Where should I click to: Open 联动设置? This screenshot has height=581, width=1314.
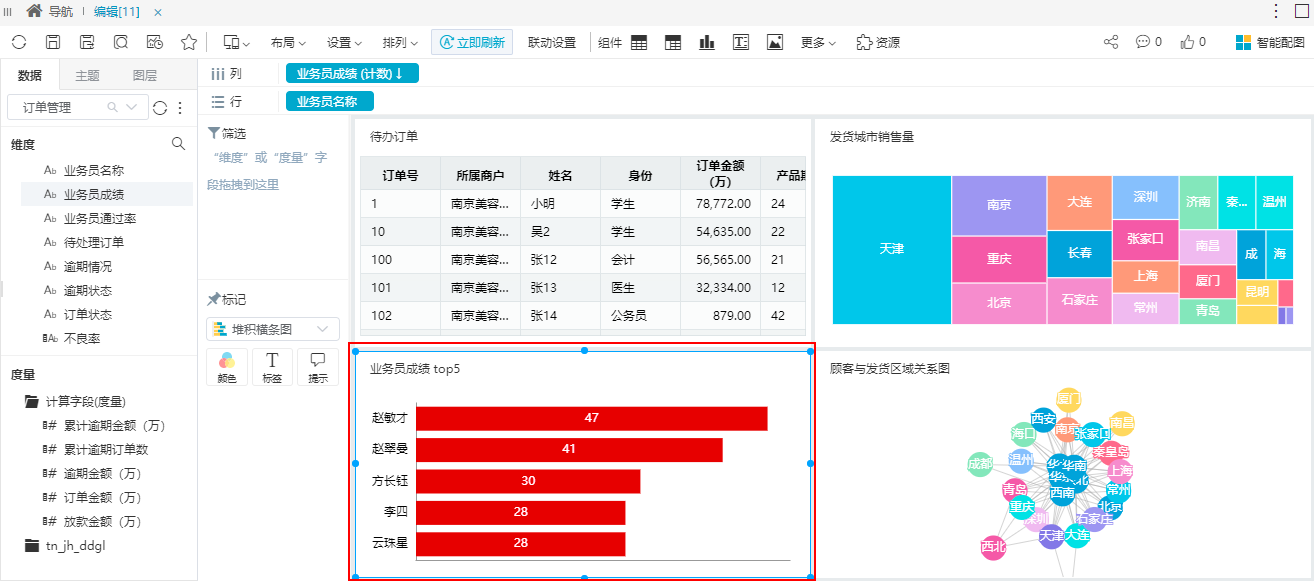(x=552, y=43)
